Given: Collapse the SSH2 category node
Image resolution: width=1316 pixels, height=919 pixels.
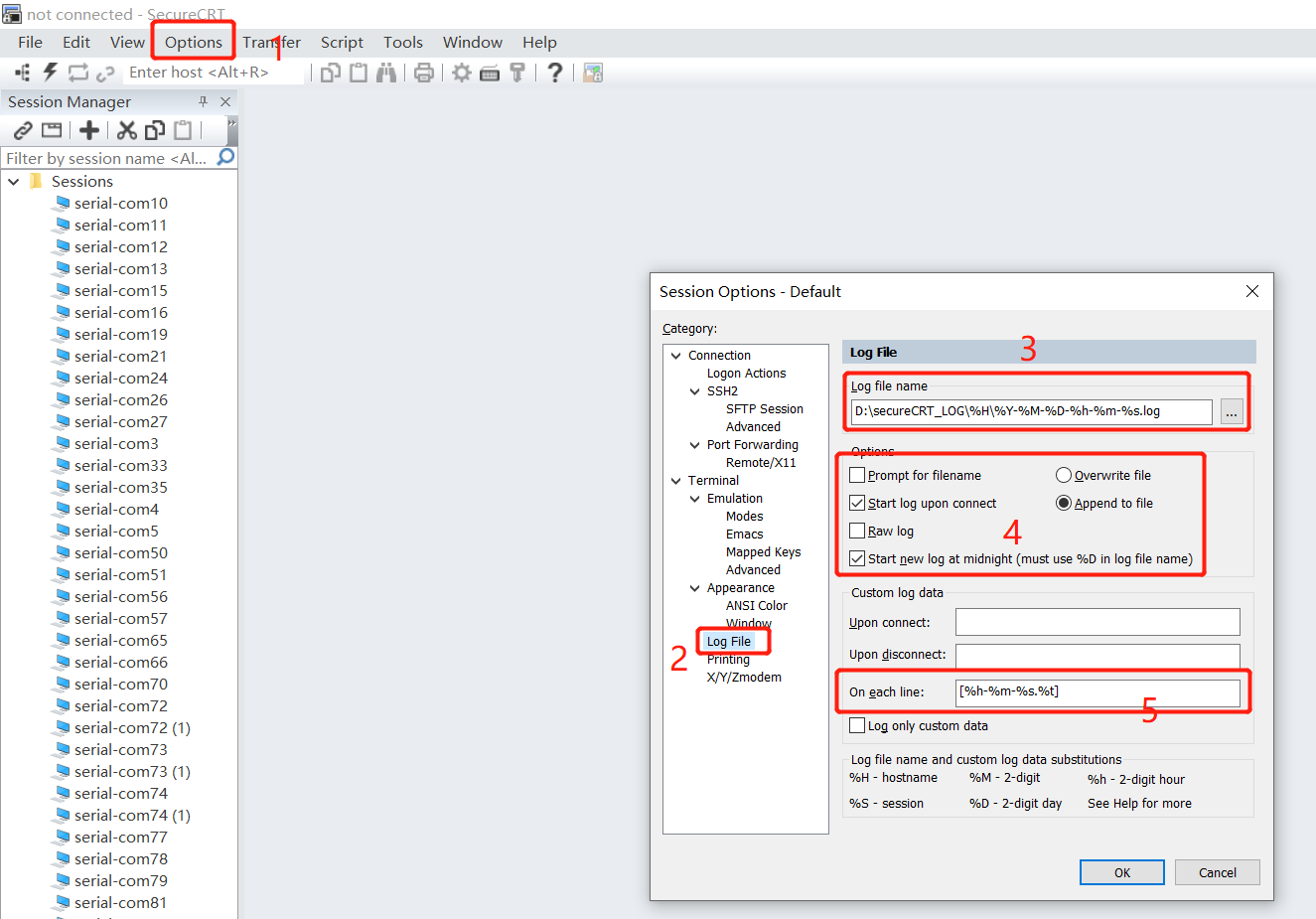Looking at the screenshot, I should point(695,391).
